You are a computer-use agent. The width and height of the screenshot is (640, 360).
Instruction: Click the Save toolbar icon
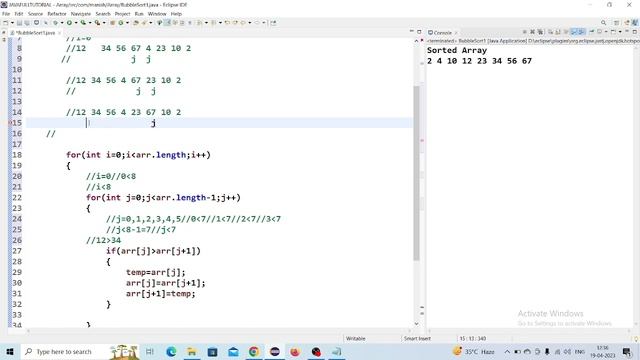(19, 23)
